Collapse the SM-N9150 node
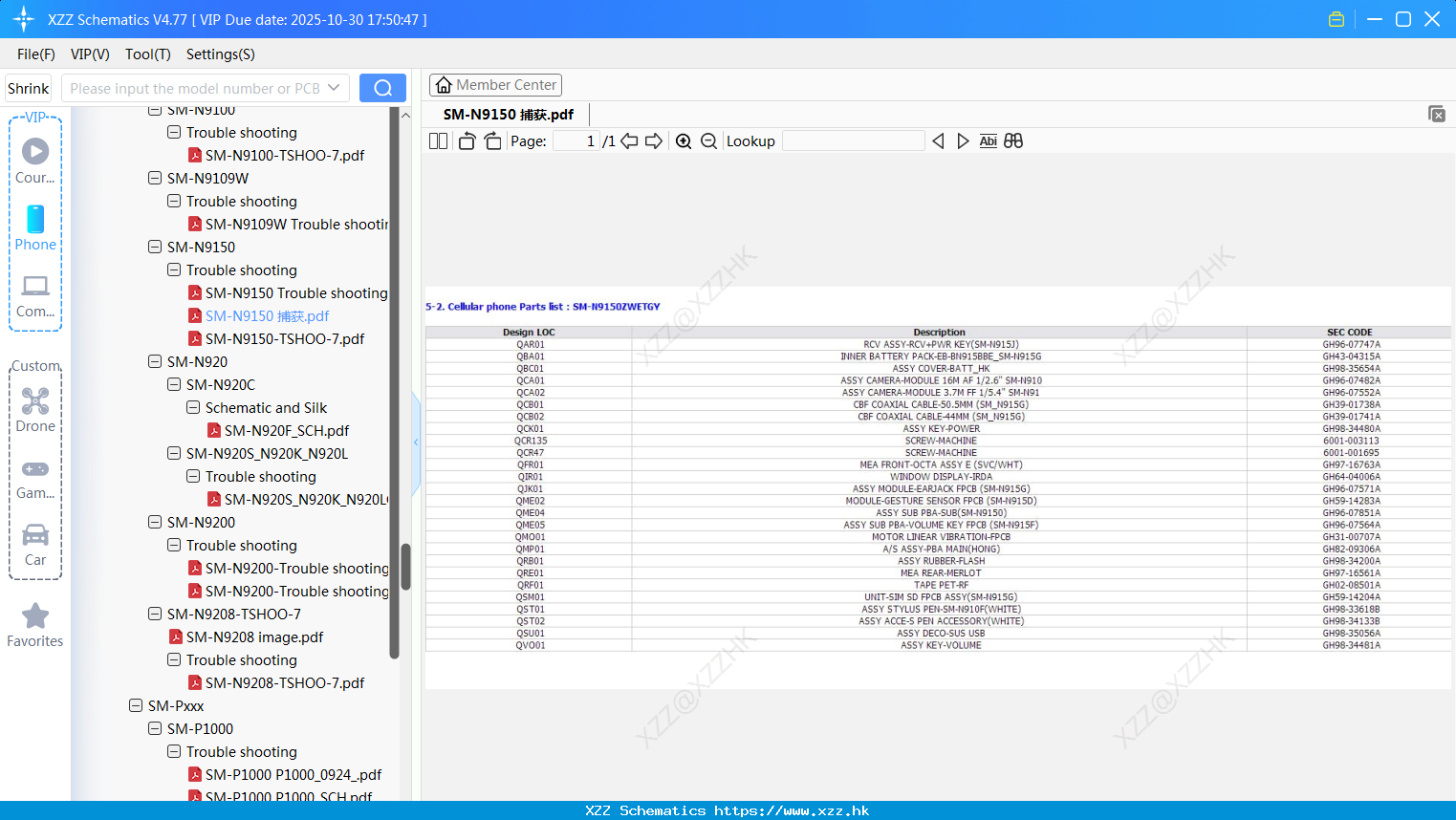The height and width of the screenshot is (820, 1456). [155, 247]
